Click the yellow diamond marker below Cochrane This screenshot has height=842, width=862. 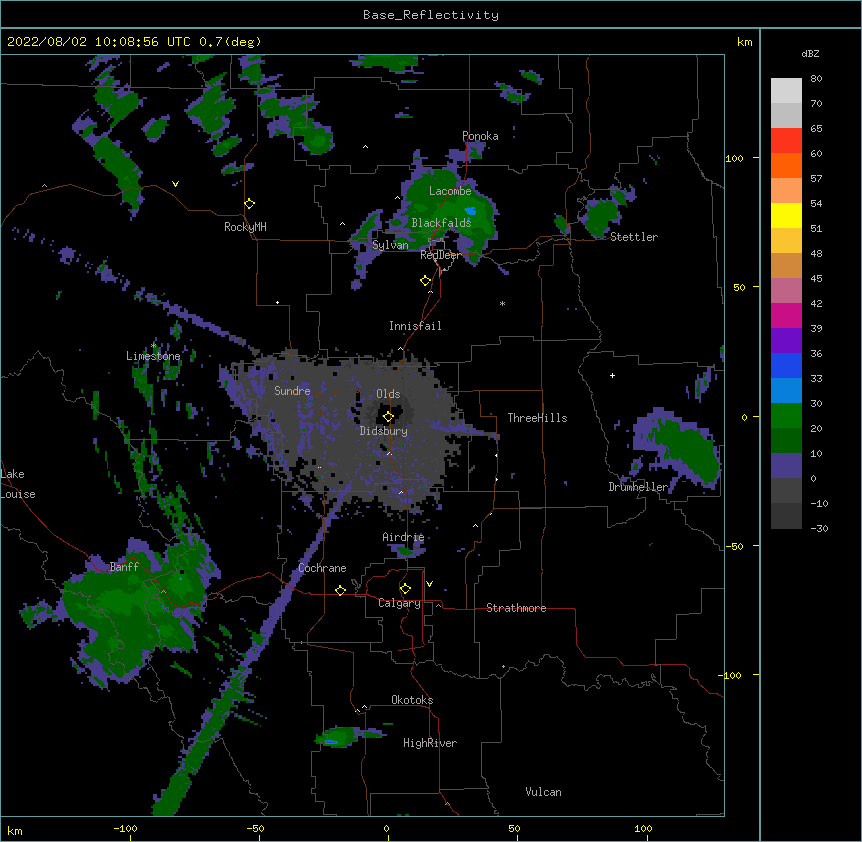coord(340,590)
